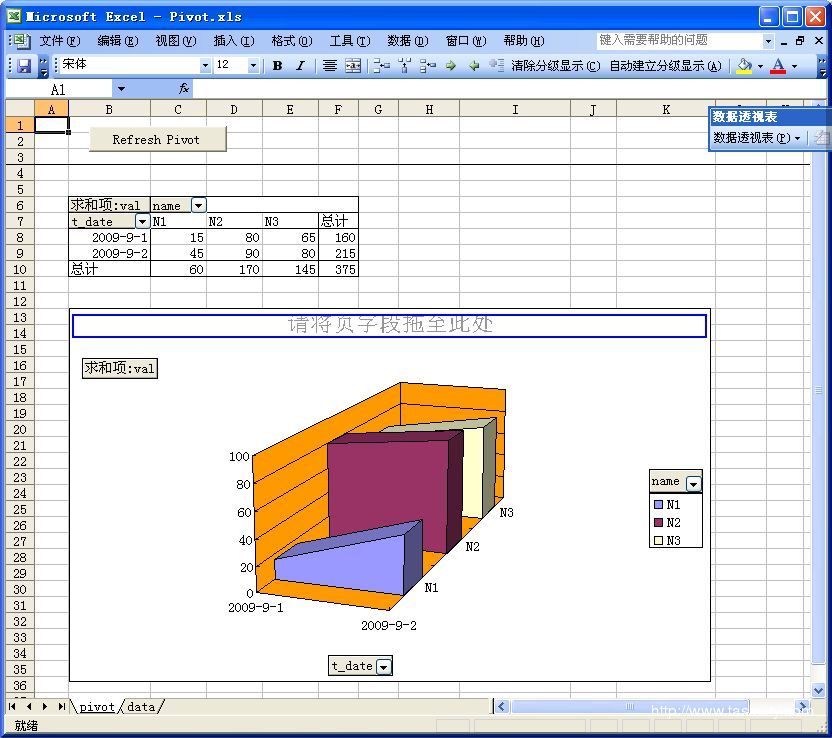The width and height of the screenshot is (832, 738).
Task: Click the Name Box showing A1
Action: [58, 89]
